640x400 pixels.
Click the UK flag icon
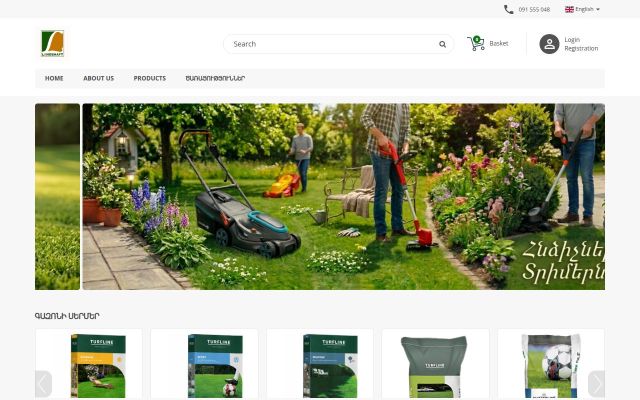pos(569,9)
